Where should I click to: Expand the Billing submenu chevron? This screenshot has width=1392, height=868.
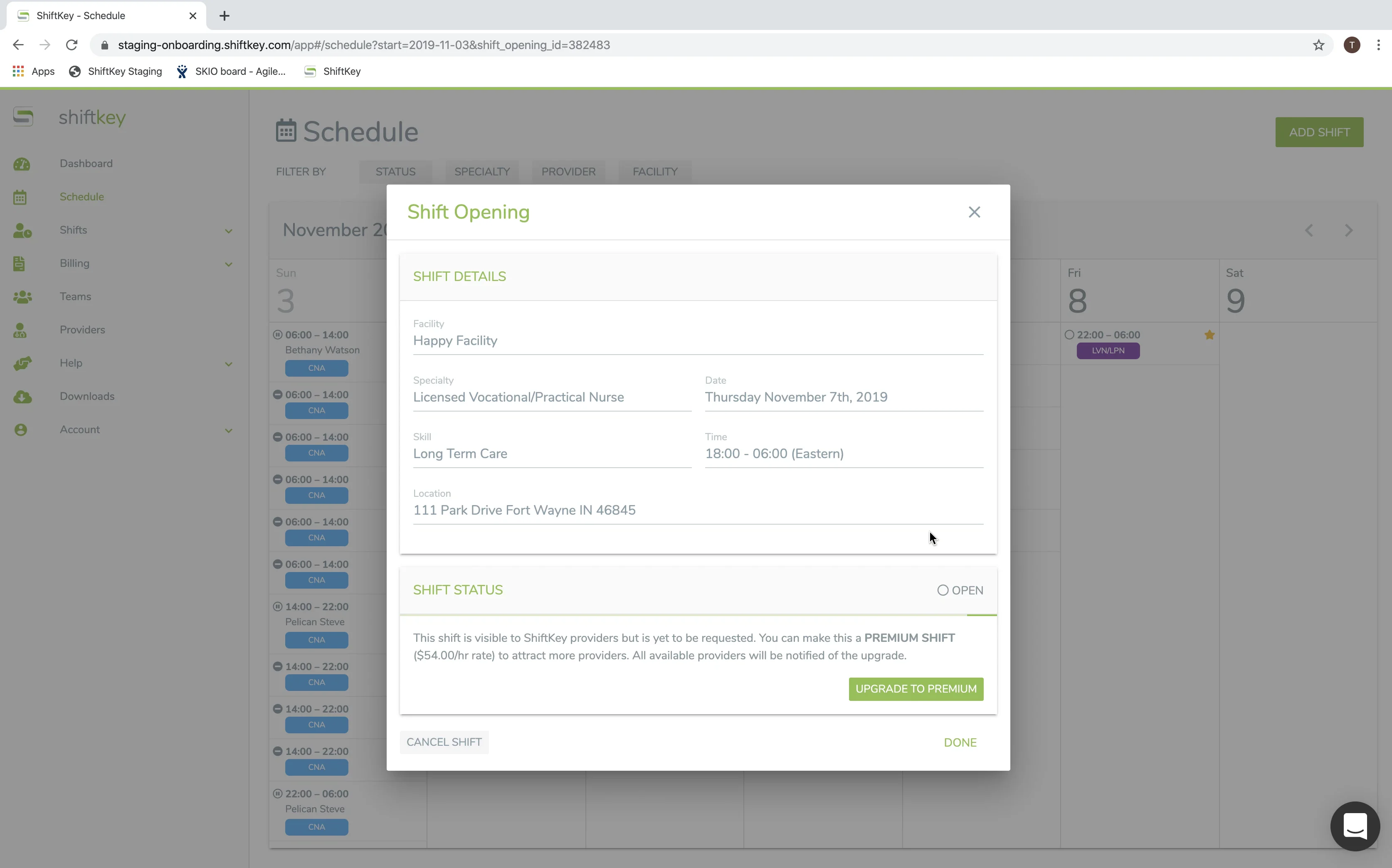click(228, 264)
